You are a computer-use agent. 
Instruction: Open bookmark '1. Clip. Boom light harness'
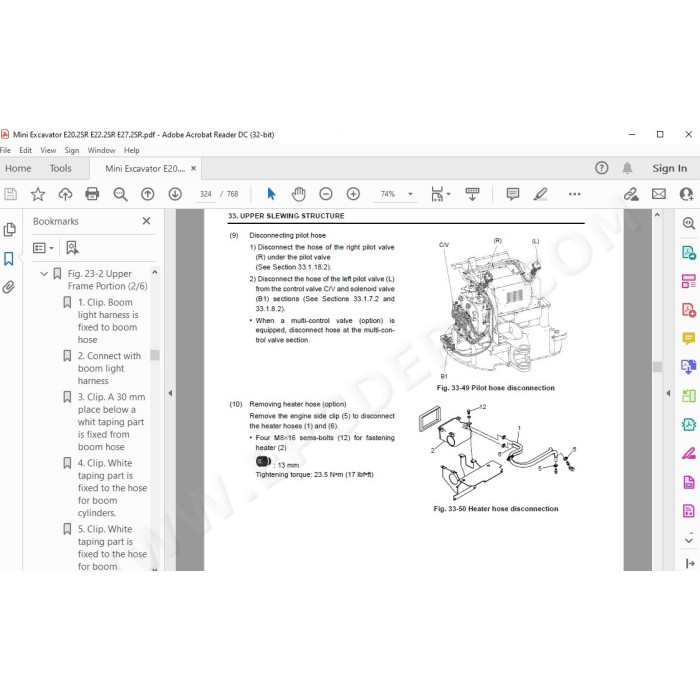click(107, 321)
